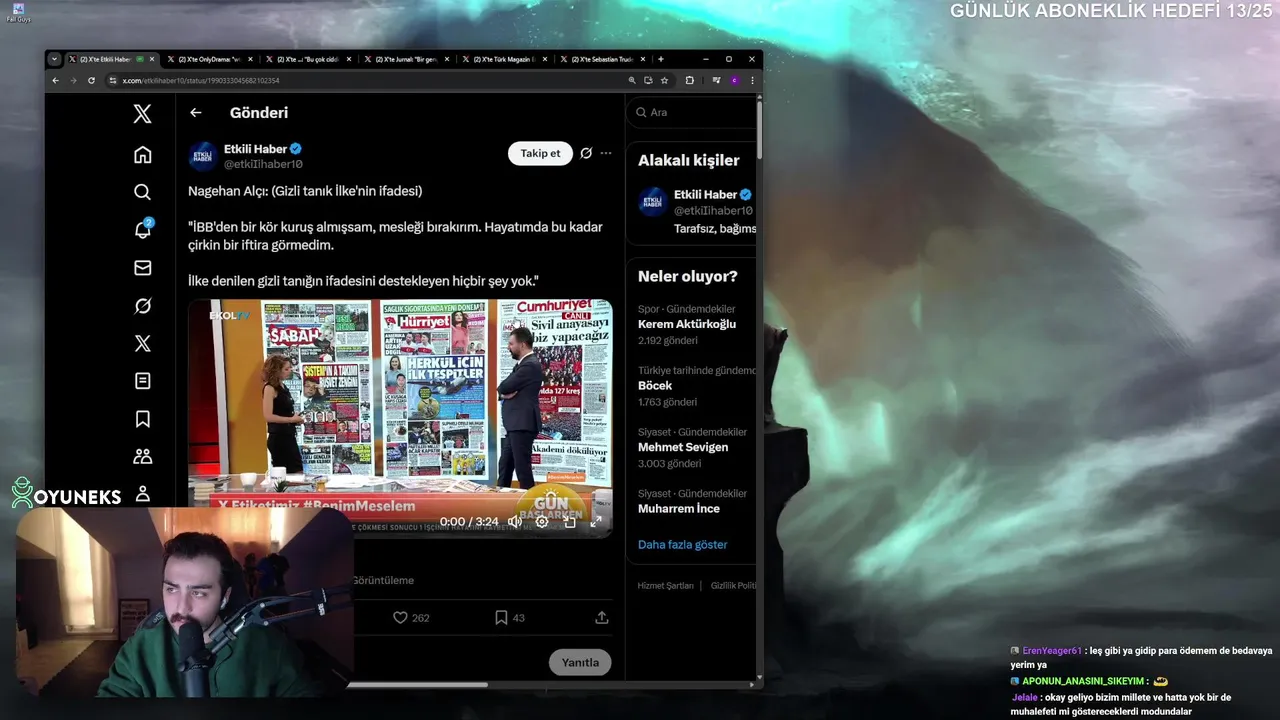This screenshot has width=1280, height=720.
Task: Open Daha fazla göster link
Action: (x=683, y=545)
